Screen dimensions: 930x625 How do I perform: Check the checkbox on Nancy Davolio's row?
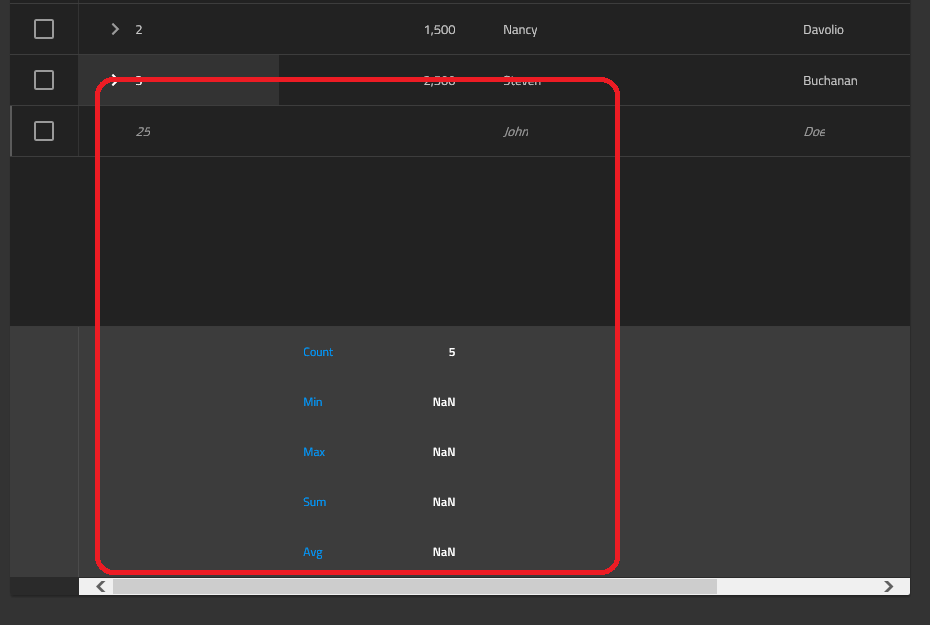(x=43, y=29)
